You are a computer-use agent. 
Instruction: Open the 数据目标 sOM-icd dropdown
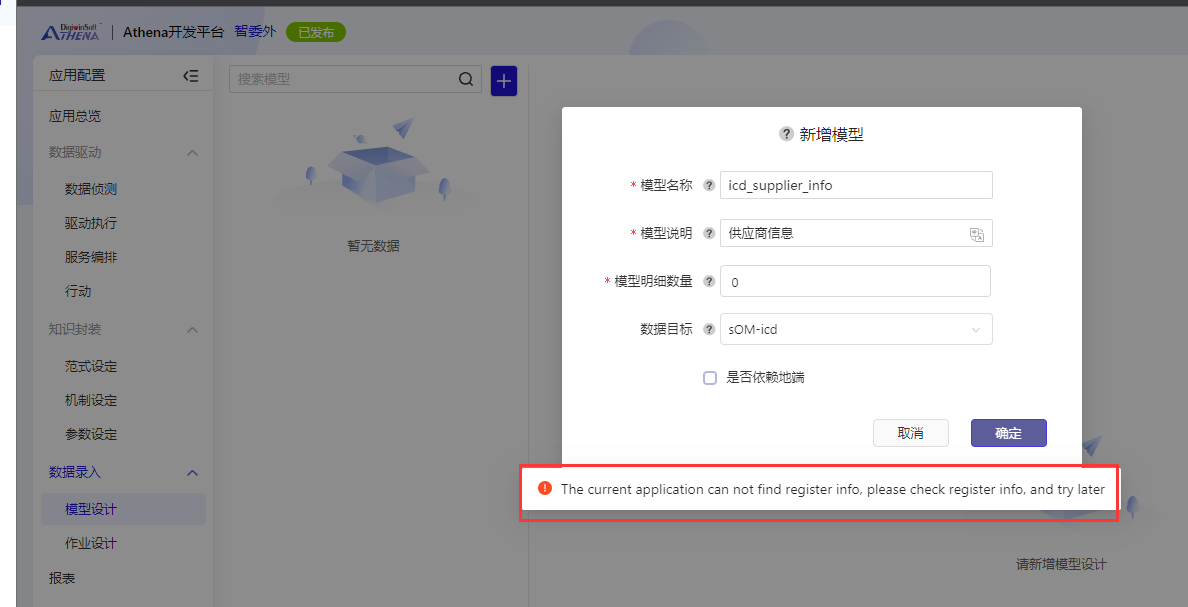click(856, 329)
